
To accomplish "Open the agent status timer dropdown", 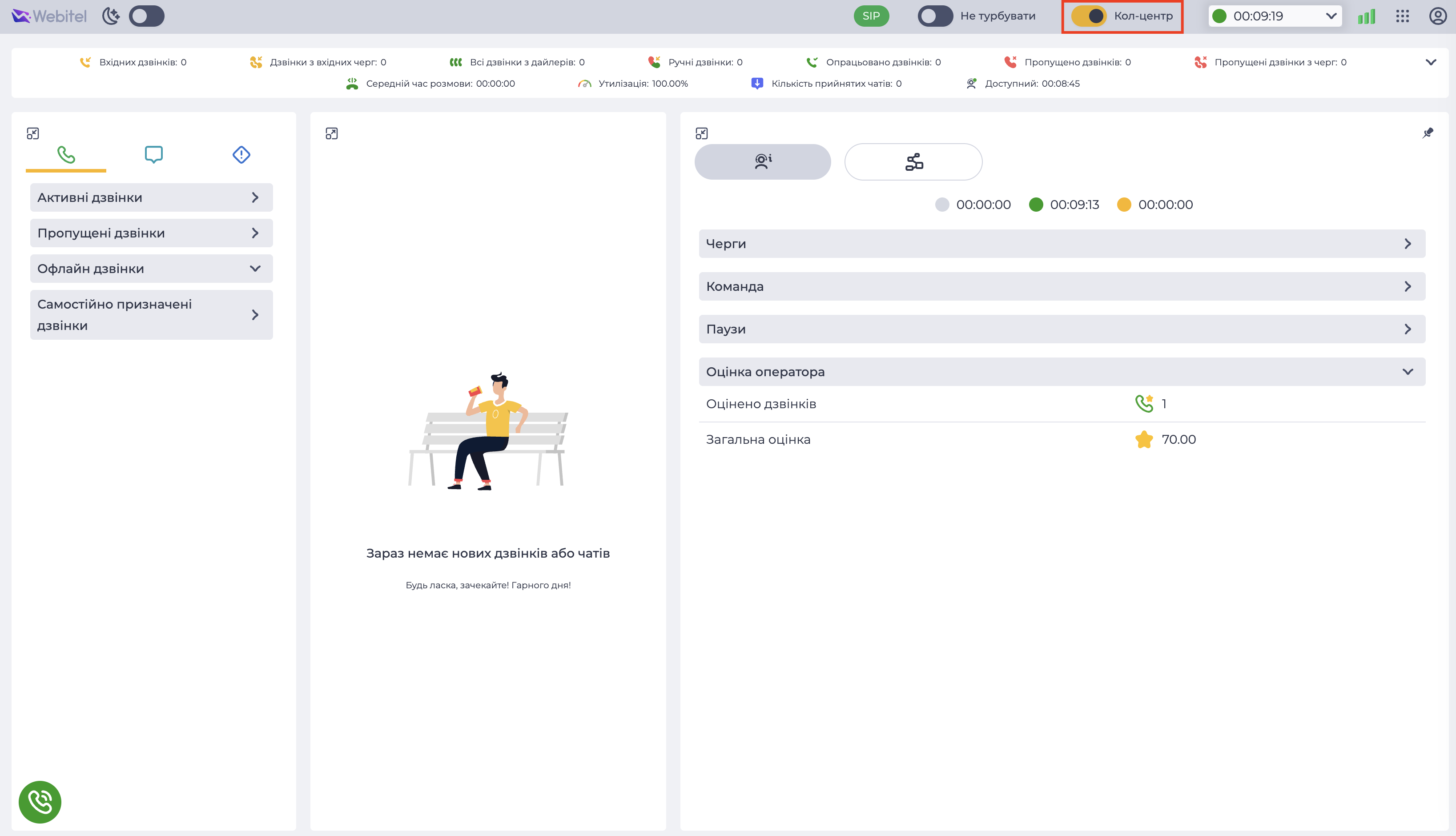I will pyautogui.click(x=1275, y=16).
